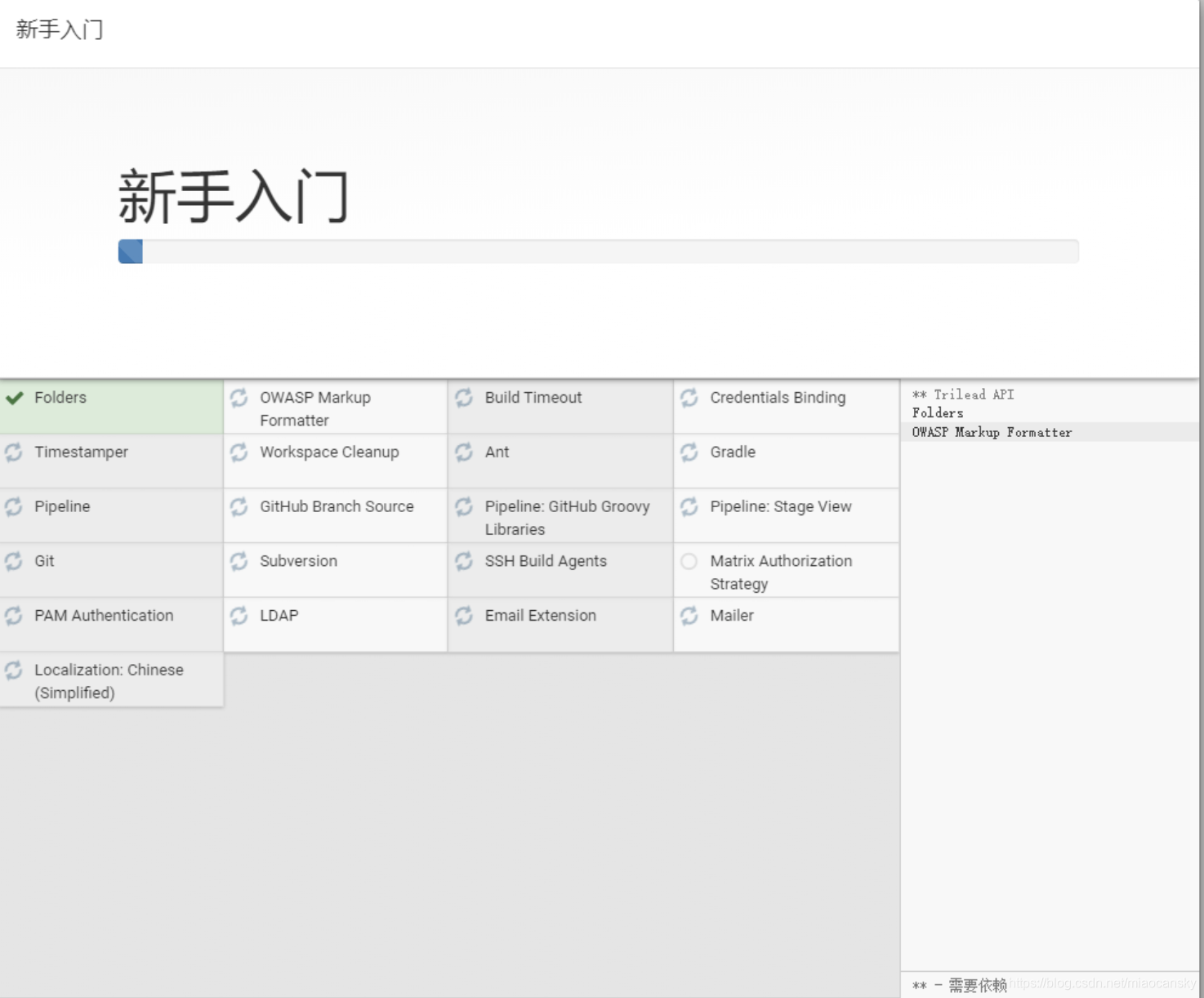Click the spinner icon next to Build Timeout
1204x998 pixels.
[464, 398]
